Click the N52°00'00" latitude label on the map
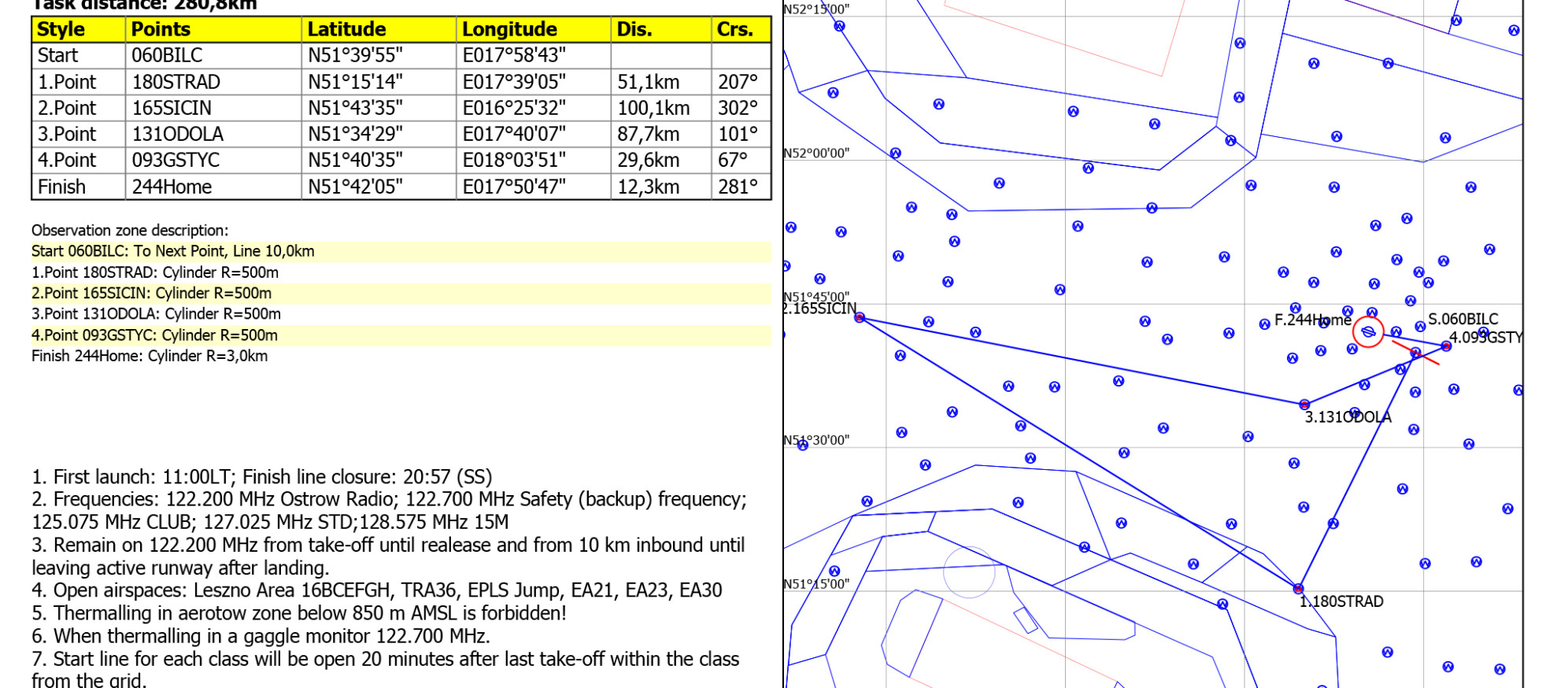The image size is (1568, 688). click(x=816, y=153)
